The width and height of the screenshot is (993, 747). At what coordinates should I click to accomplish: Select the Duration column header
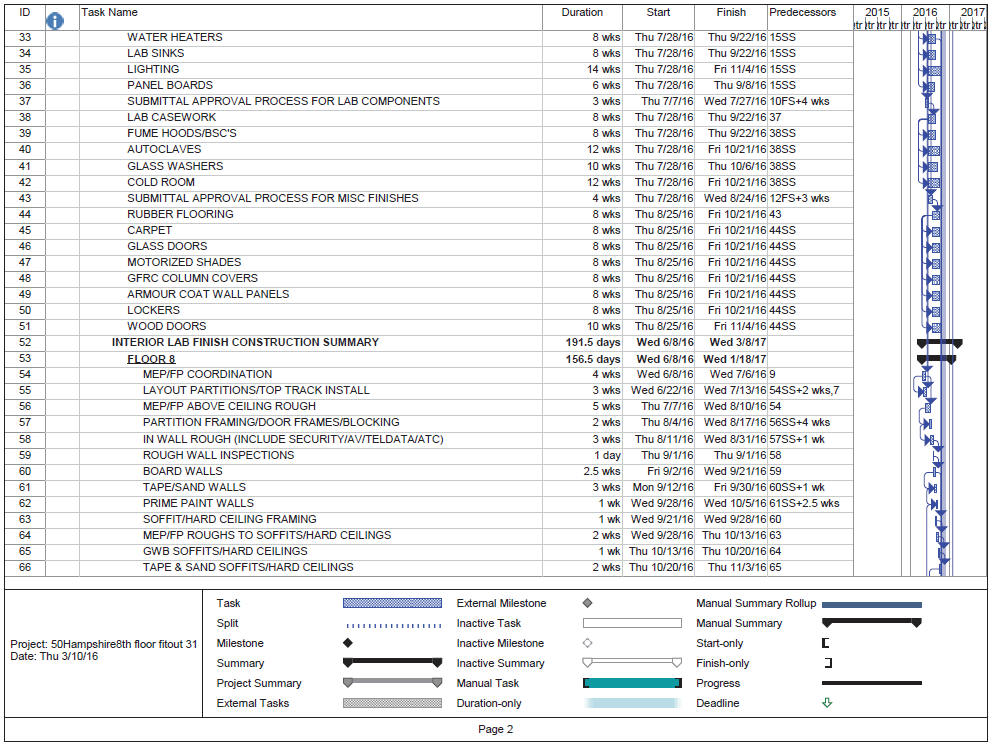pos(582,13)
